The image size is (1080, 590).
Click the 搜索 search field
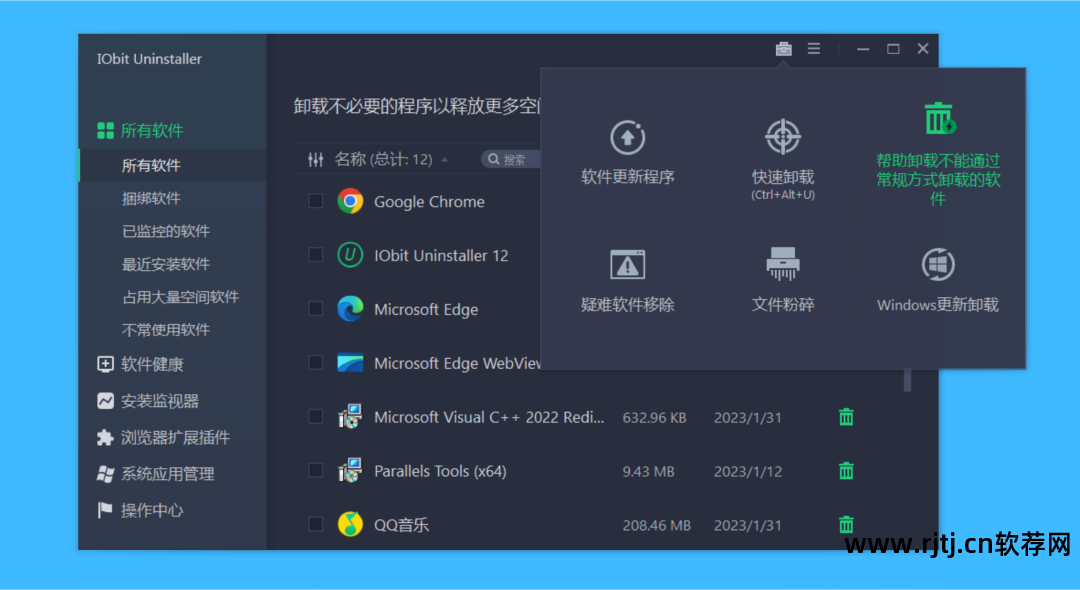tap(510, 160)
